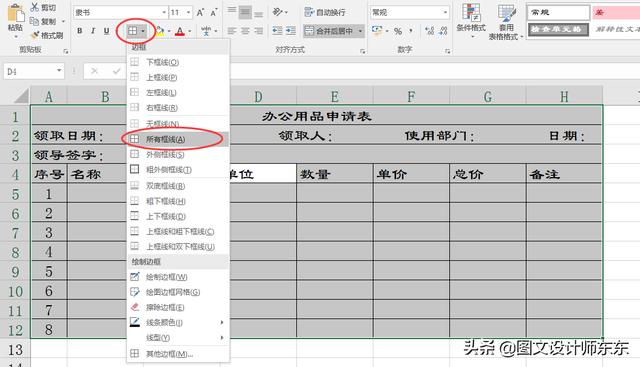640x367 pixels.
Task: Open the Font Color dropdown arrow
Action: tap(190, 31)
